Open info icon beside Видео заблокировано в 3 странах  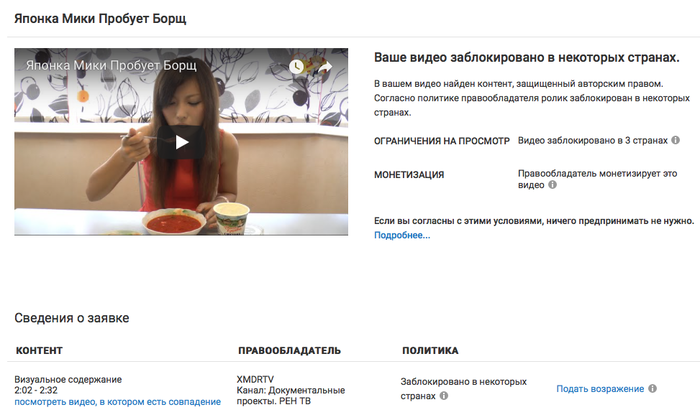click(675, 140)
